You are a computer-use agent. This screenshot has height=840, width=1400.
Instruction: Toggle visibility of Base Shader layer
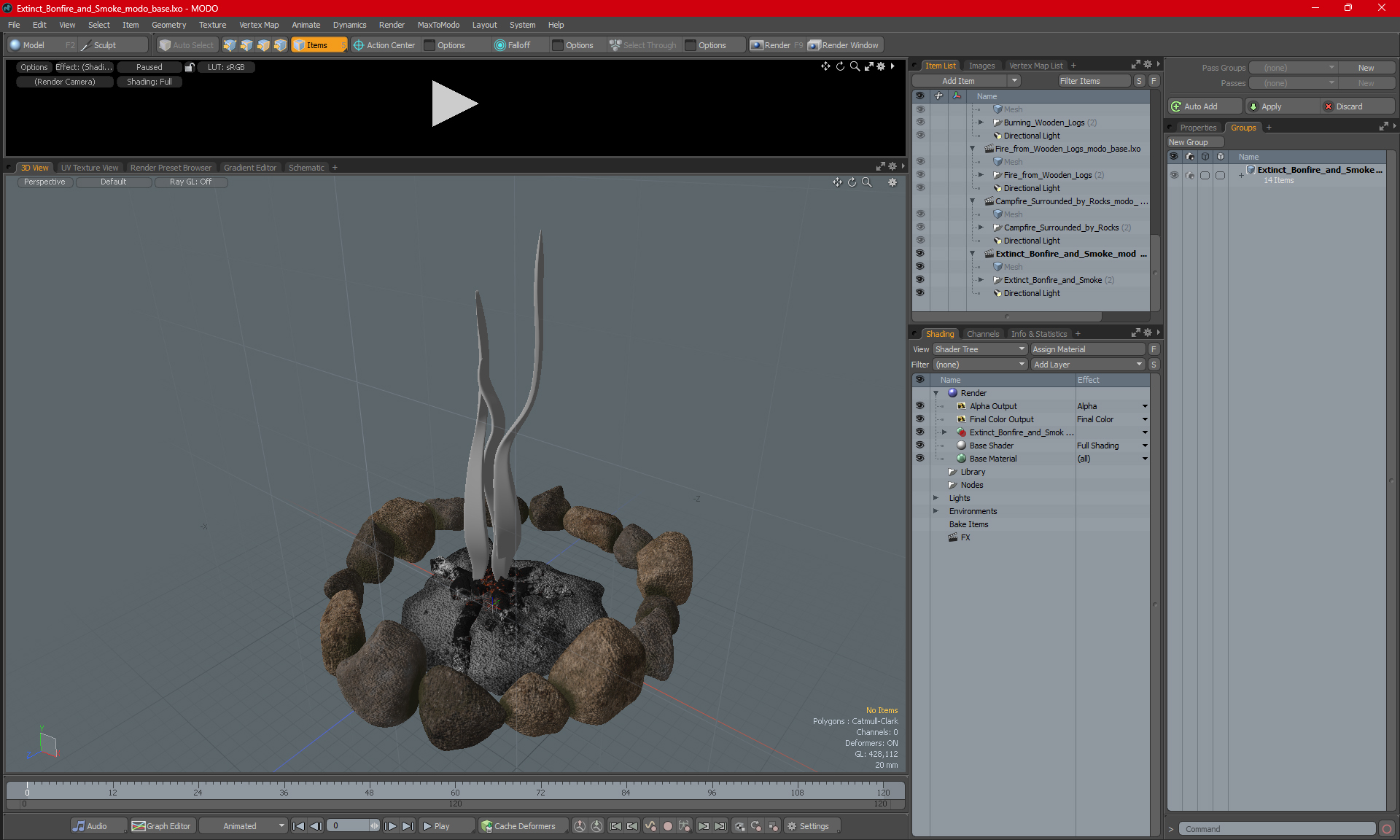coord(920,446)
